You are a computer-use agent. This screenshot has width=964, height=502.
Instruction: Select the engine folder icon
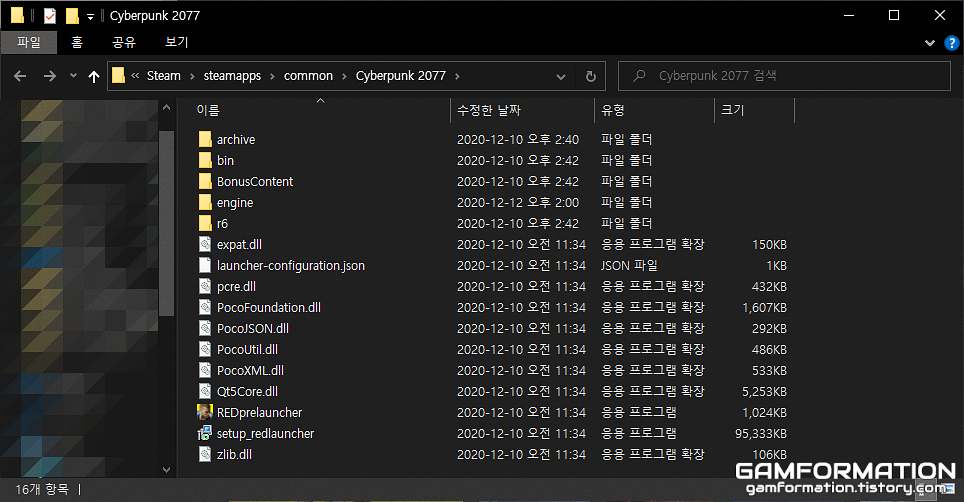tap(205, 202)
